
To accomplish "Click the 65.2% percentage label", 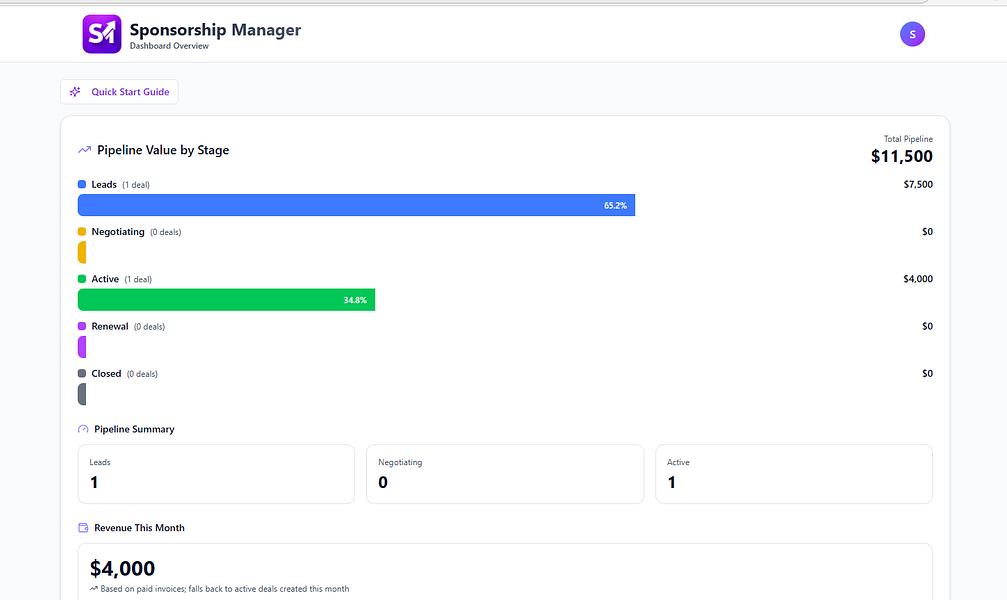I will 615,206.
